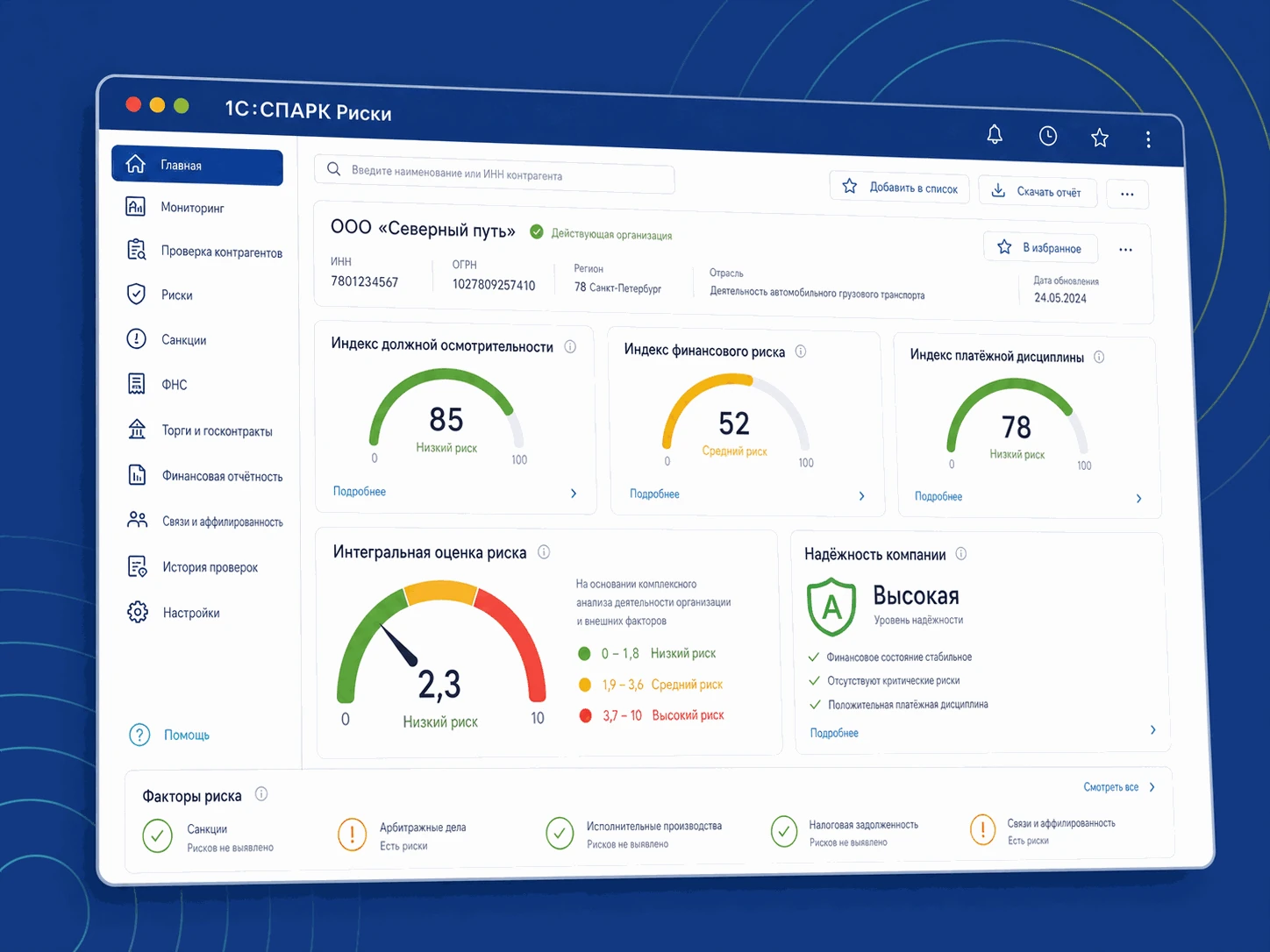Click the Добавить в список button
This screenshot has width=1270, height=952.
click(x=900, y=188)
